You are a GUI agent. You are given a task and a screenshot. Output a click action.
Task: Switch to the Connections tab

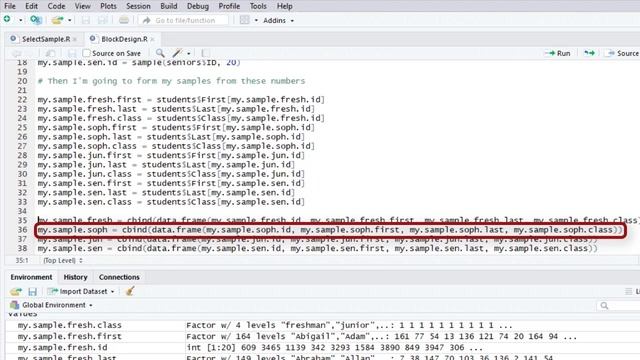(x=119, y=277)
